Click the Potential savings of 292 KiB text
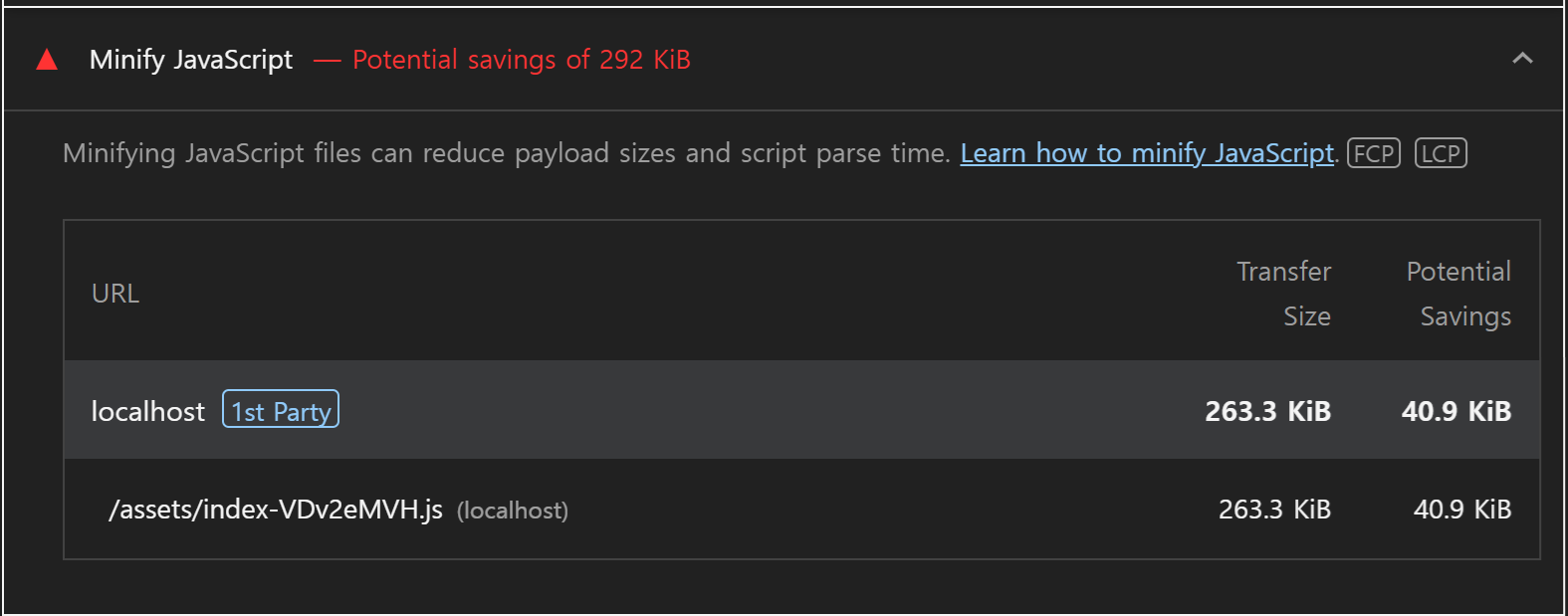Viewport: 1568px width, 616px height. pos(521,60)
